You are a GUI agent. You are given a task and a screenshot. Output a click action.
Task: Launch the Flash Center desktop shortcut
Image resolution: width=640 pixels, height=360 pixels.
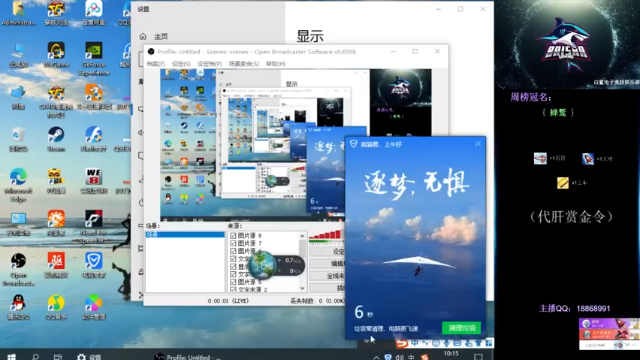[93, 139]
